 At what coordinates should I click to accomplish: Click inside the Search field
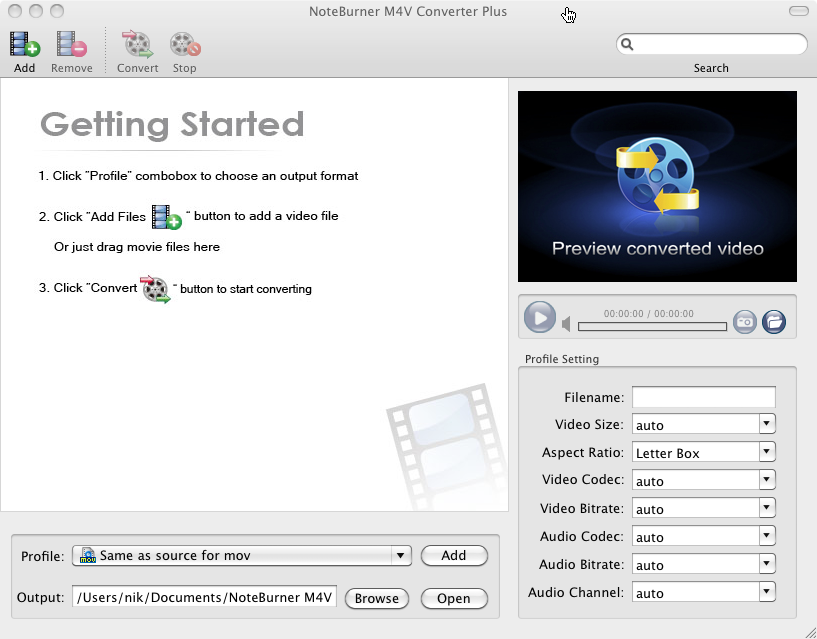712,44
